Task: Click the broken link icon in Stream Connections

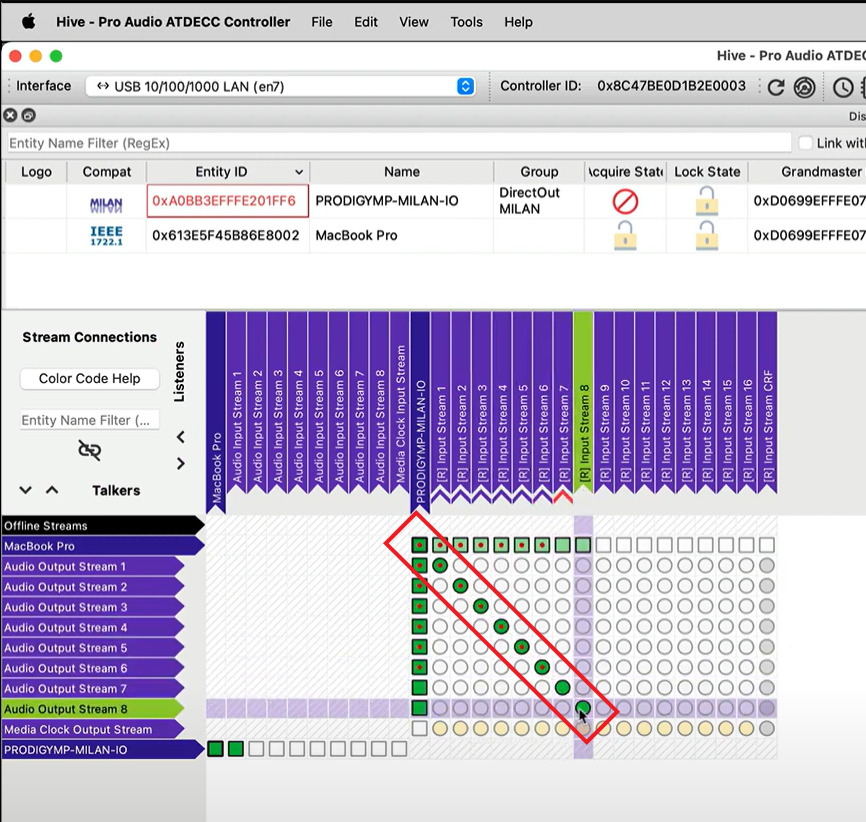Action: 89,450
